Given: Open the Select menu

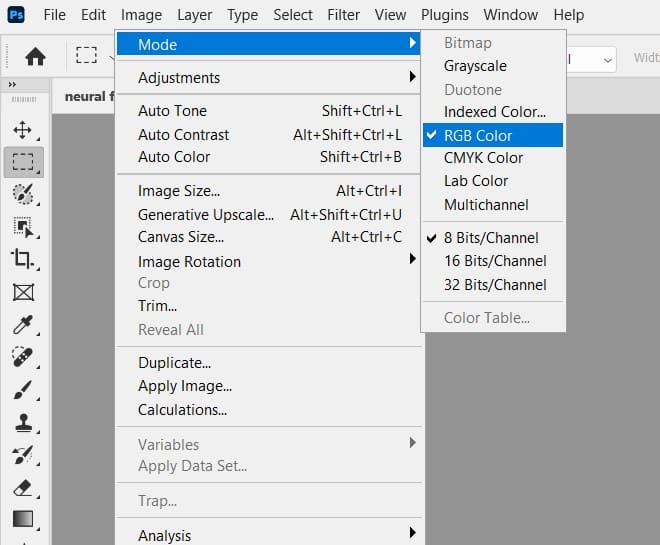Looking at the screenshot, I should pos(293,15).
